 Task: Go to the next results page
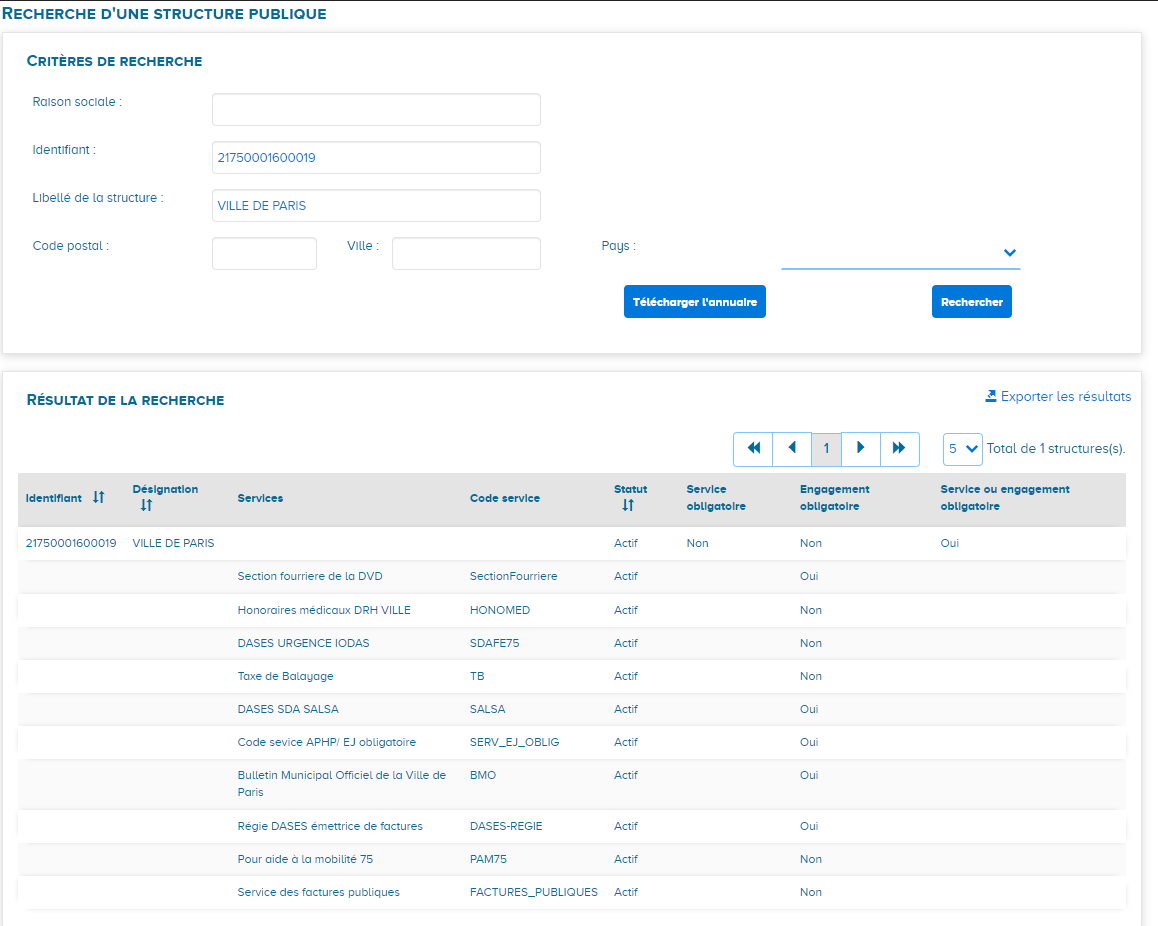pos(861,448)
